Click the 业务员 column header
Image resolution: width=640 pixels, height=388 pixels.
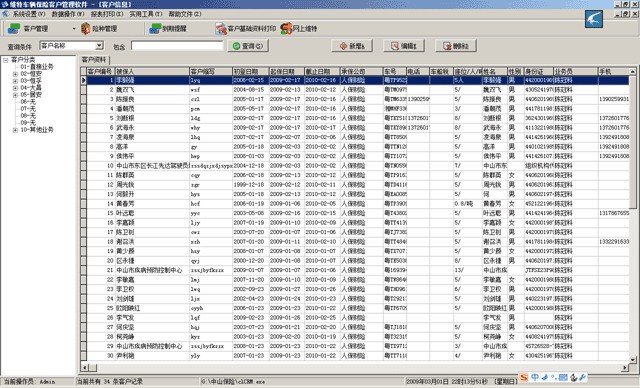tap(576, 71)
